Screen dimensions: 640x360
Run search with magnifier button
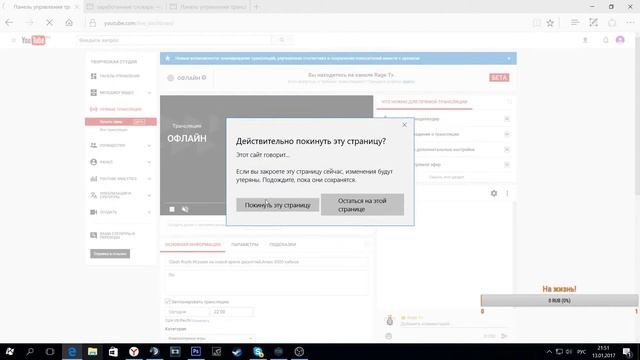(x=282, y=40)
